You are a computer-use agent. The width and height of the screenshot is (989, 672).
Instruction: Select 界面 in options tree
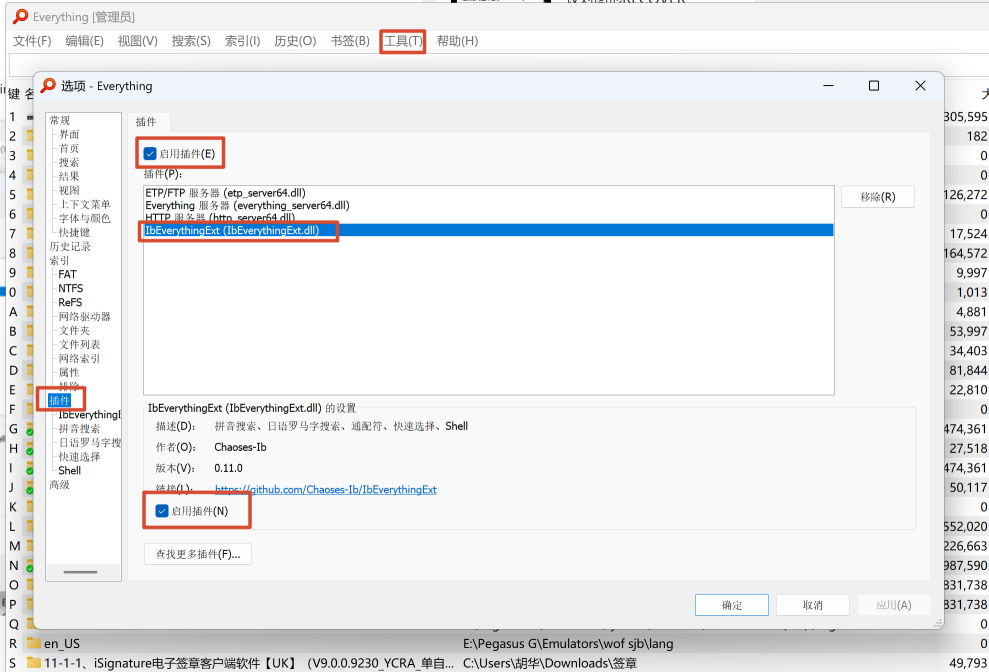[69, 134]
